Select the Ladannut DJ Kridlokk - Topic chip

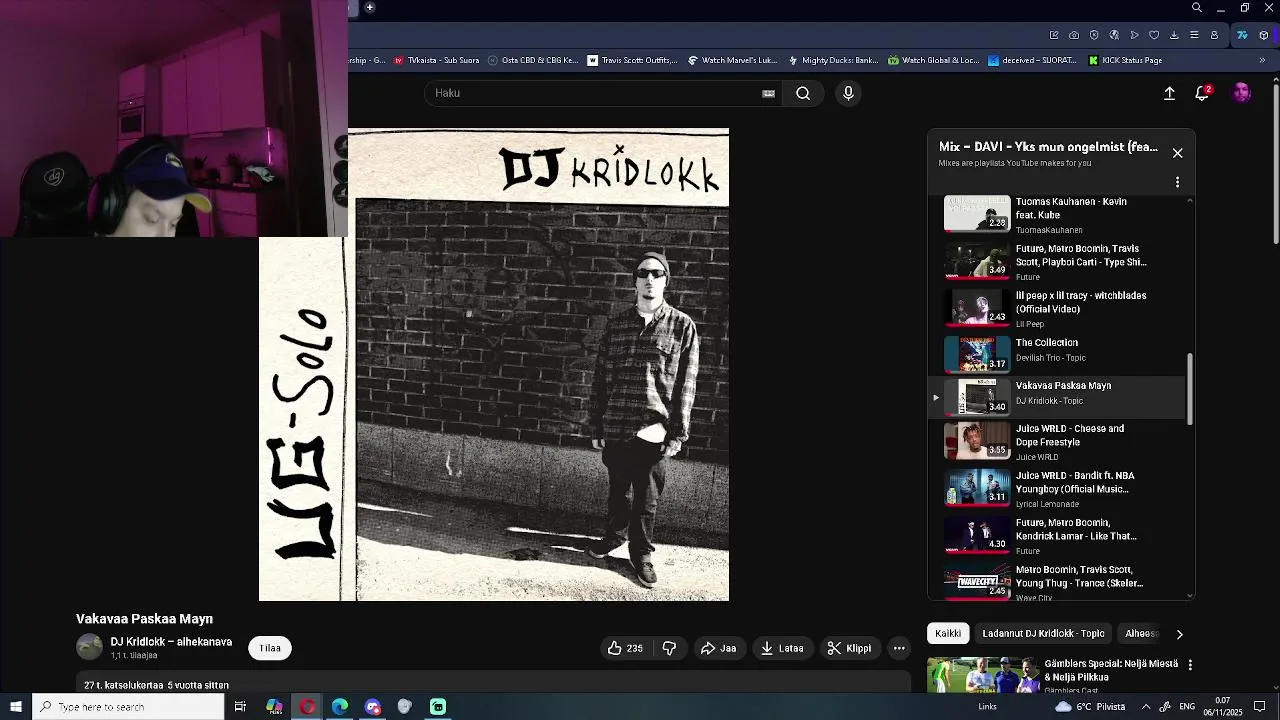point(1043,633)
